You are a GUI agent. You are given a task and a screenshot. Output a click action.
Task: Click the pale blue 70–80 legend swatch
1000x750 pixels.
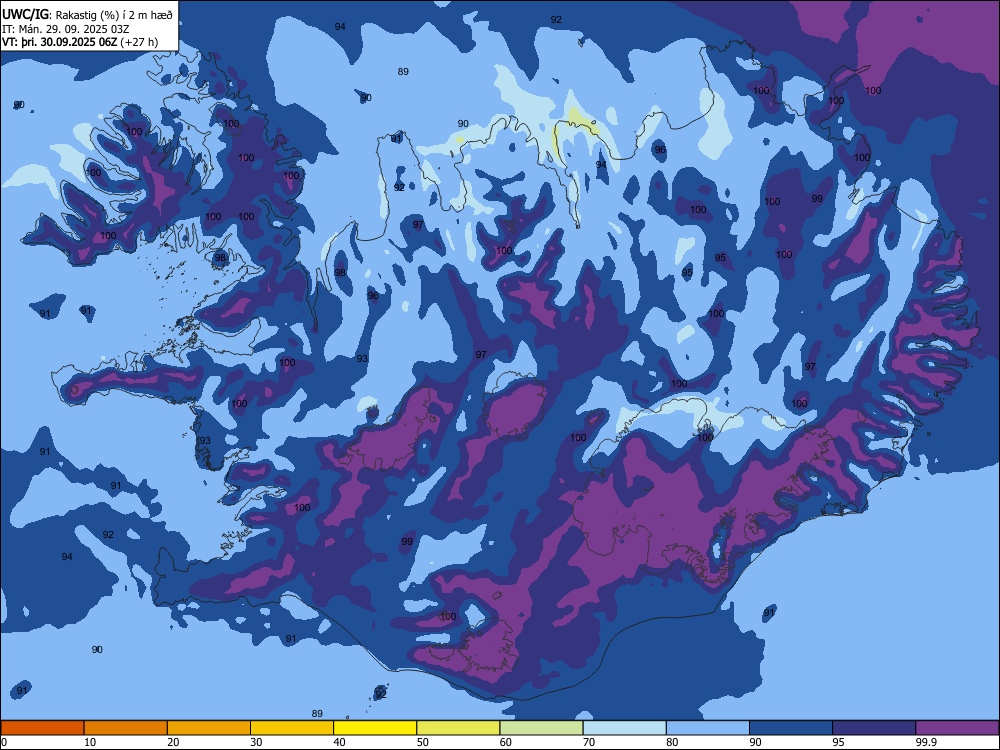point(625,728)
